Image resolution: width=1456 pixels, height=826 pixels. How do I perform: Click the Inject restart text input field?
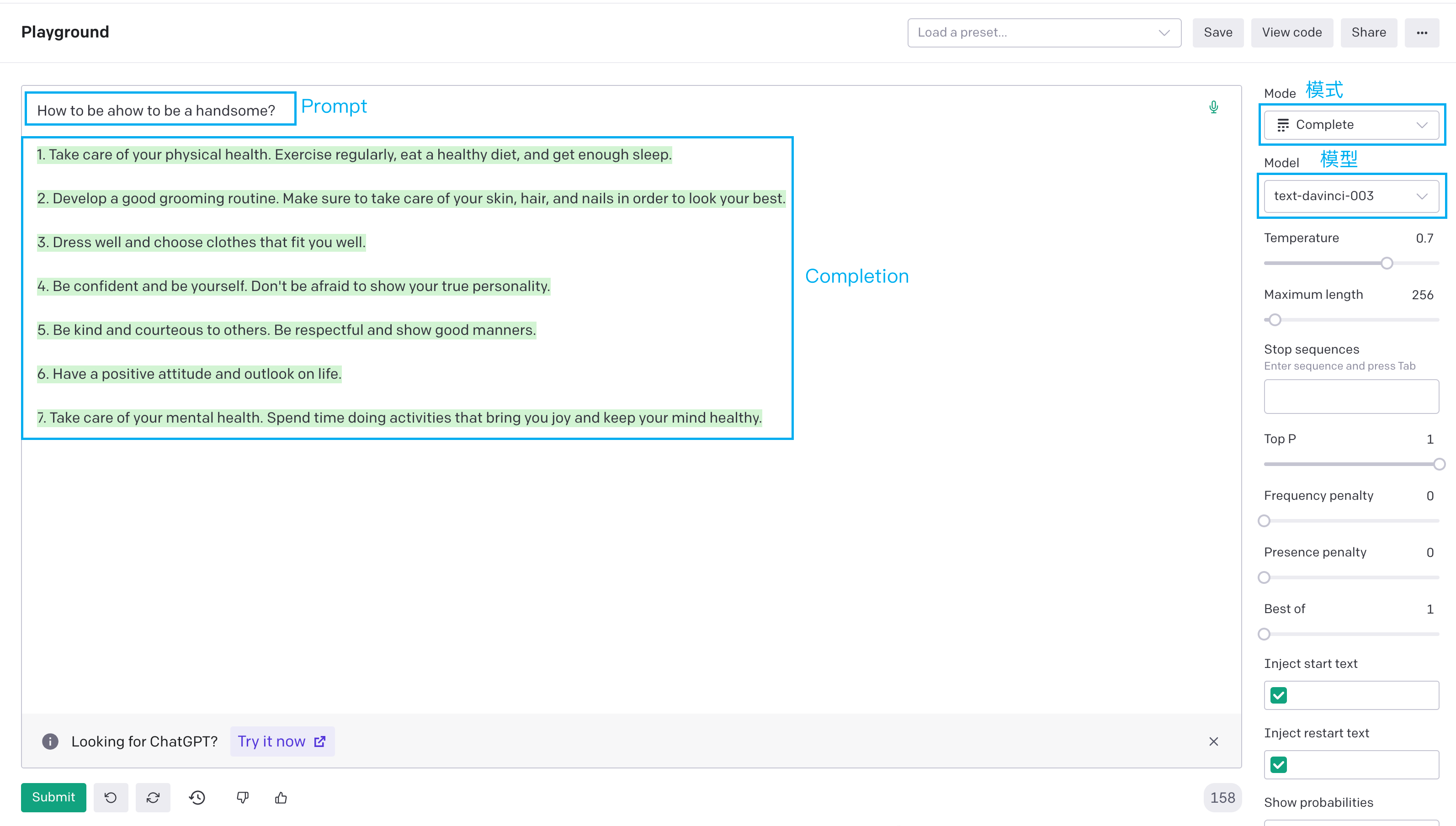coord(1351,764)
